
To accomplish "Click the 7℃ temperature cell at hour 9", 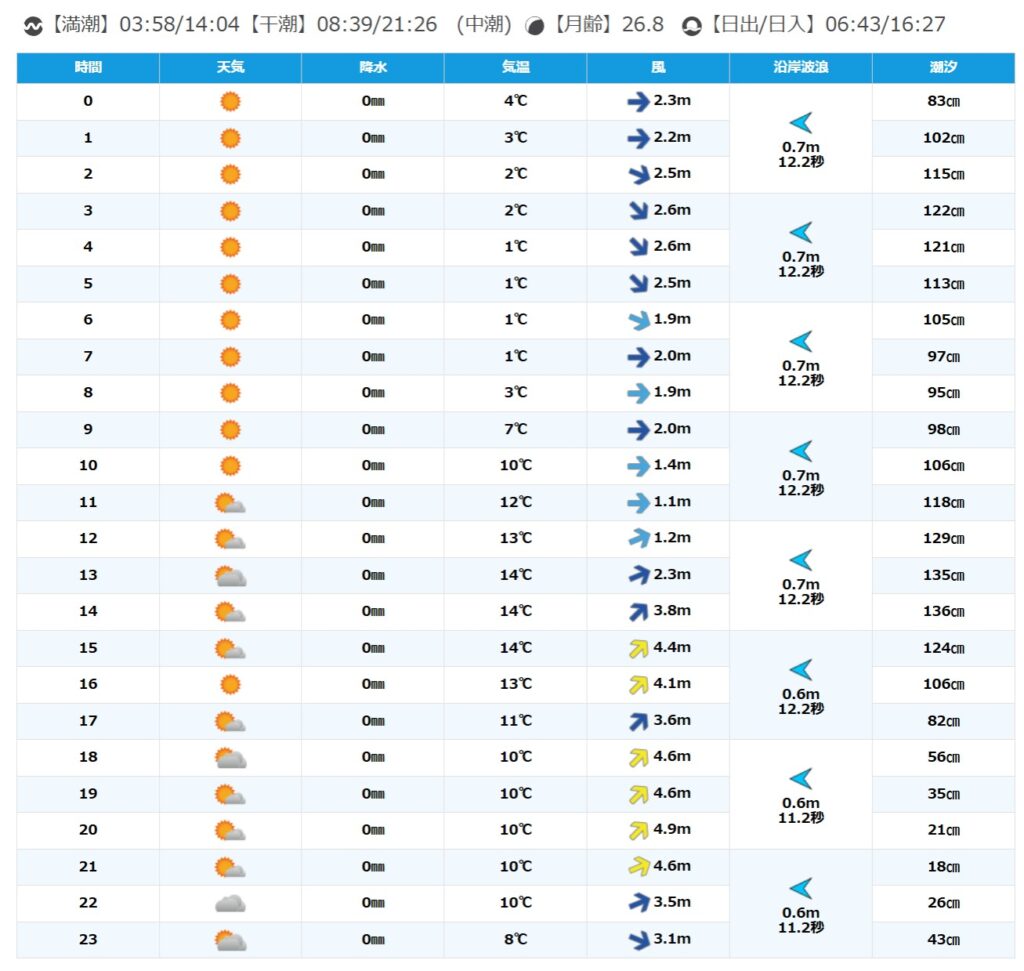I will point(515,430).
